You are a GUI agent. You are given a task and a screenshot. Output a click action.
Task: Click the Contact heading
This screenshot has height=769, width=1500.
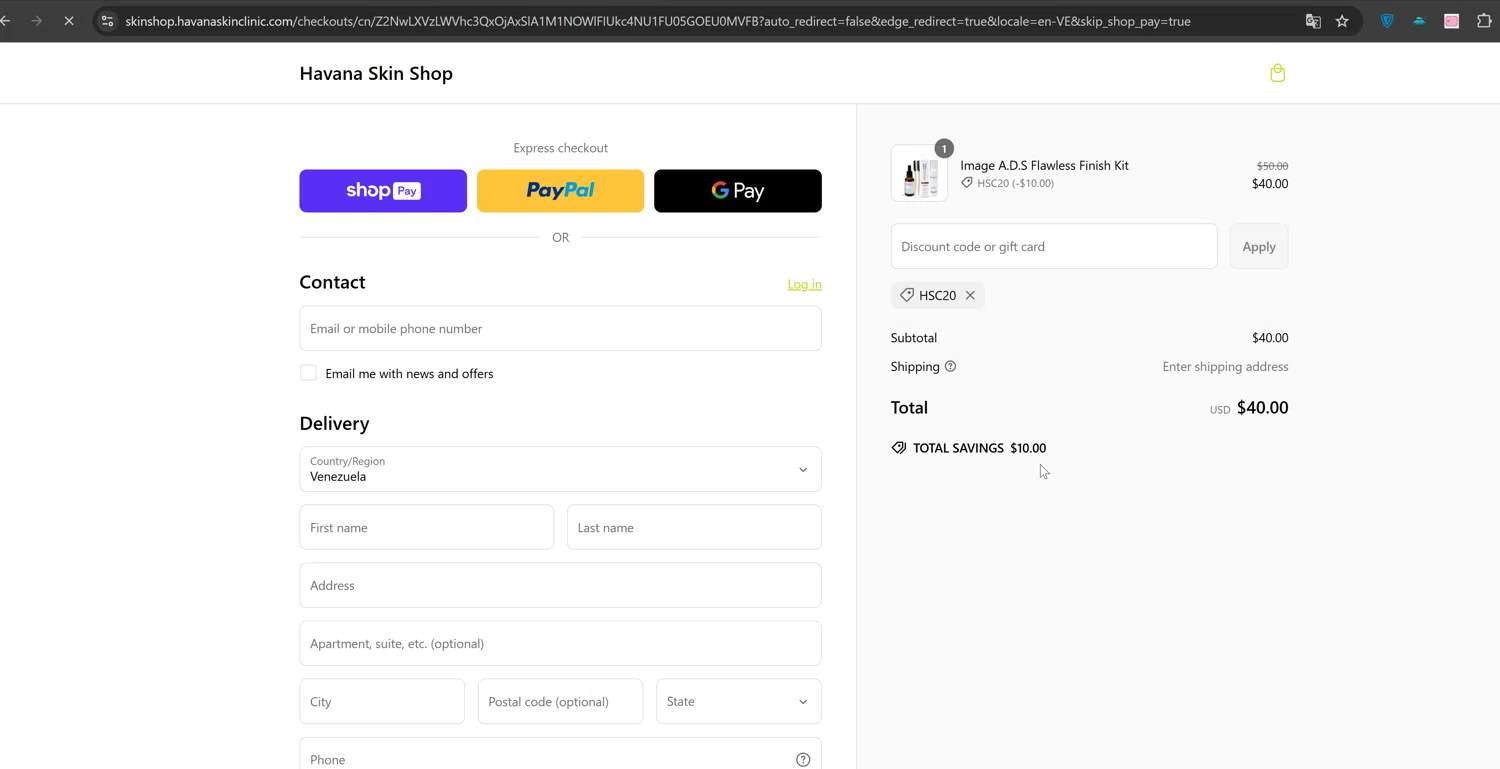[332, 282]
